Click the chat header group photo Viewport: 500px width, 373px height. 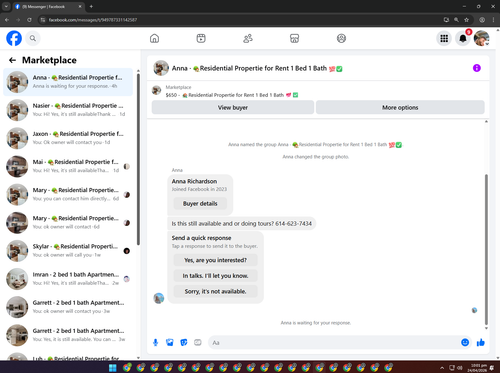click(161, 68)
